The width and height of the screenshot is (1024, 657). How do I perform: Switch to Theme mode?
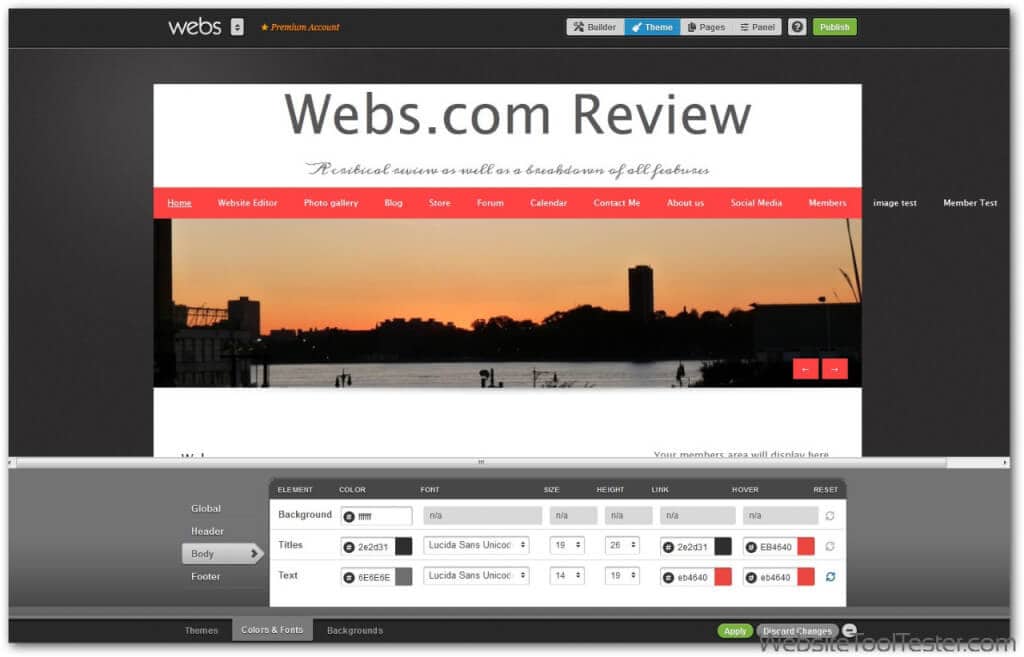tap(652, 27)
